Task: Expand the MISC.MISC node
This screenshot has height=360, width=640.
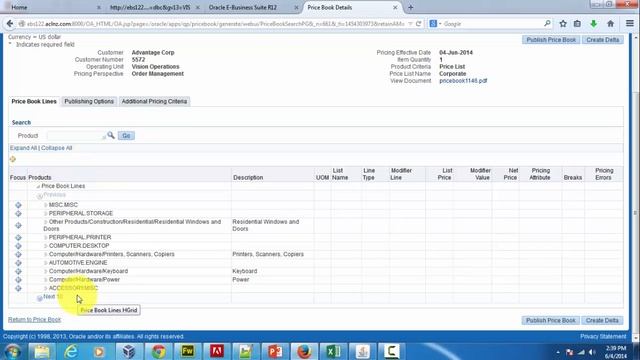Action: (x=46, y=205)
